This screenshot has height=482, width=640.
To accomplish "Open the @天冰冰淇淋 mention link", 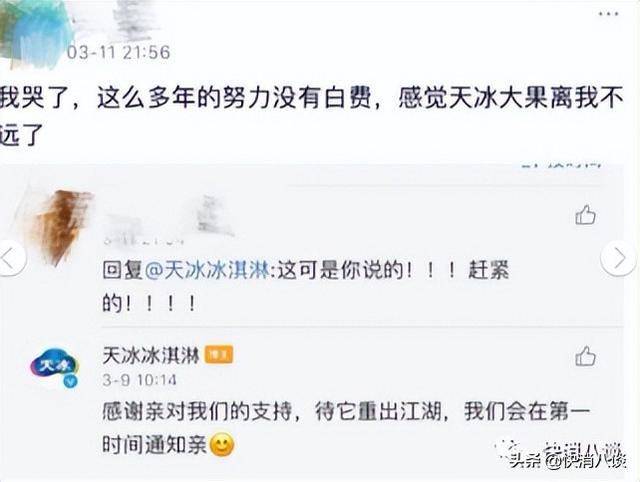I will (207, 270).
